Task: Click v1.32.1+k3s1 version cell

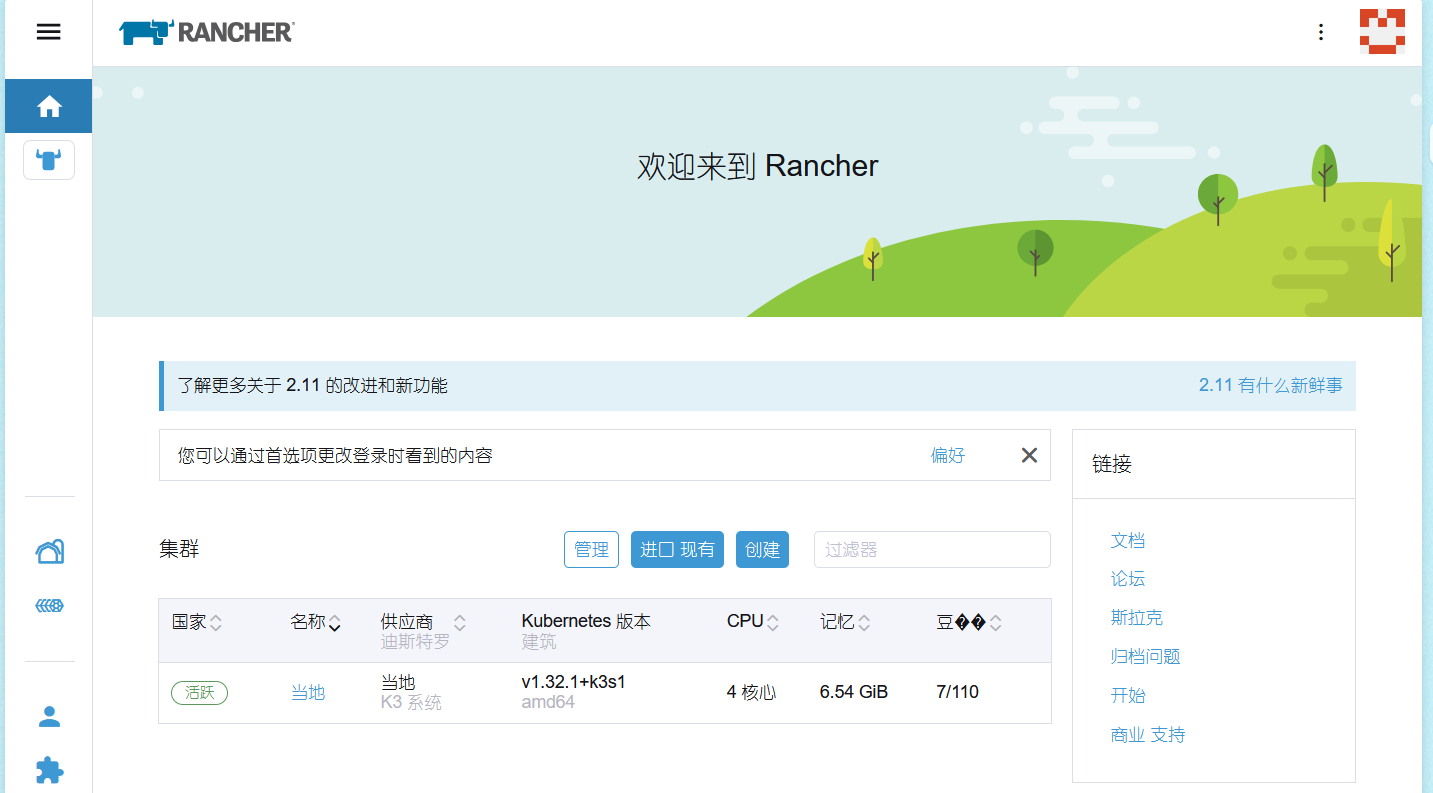Action: click(574, 682)
